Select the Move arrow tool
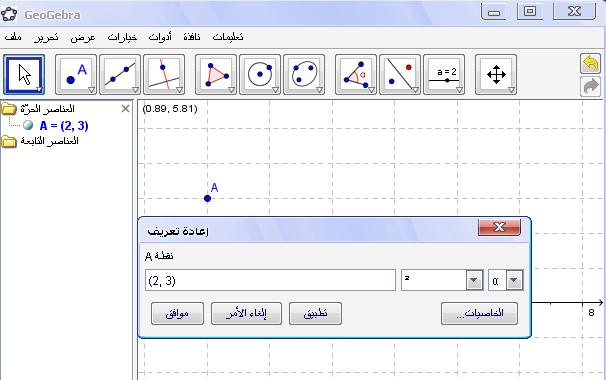This screenshot has width=606, height=380. coord(24,75)
